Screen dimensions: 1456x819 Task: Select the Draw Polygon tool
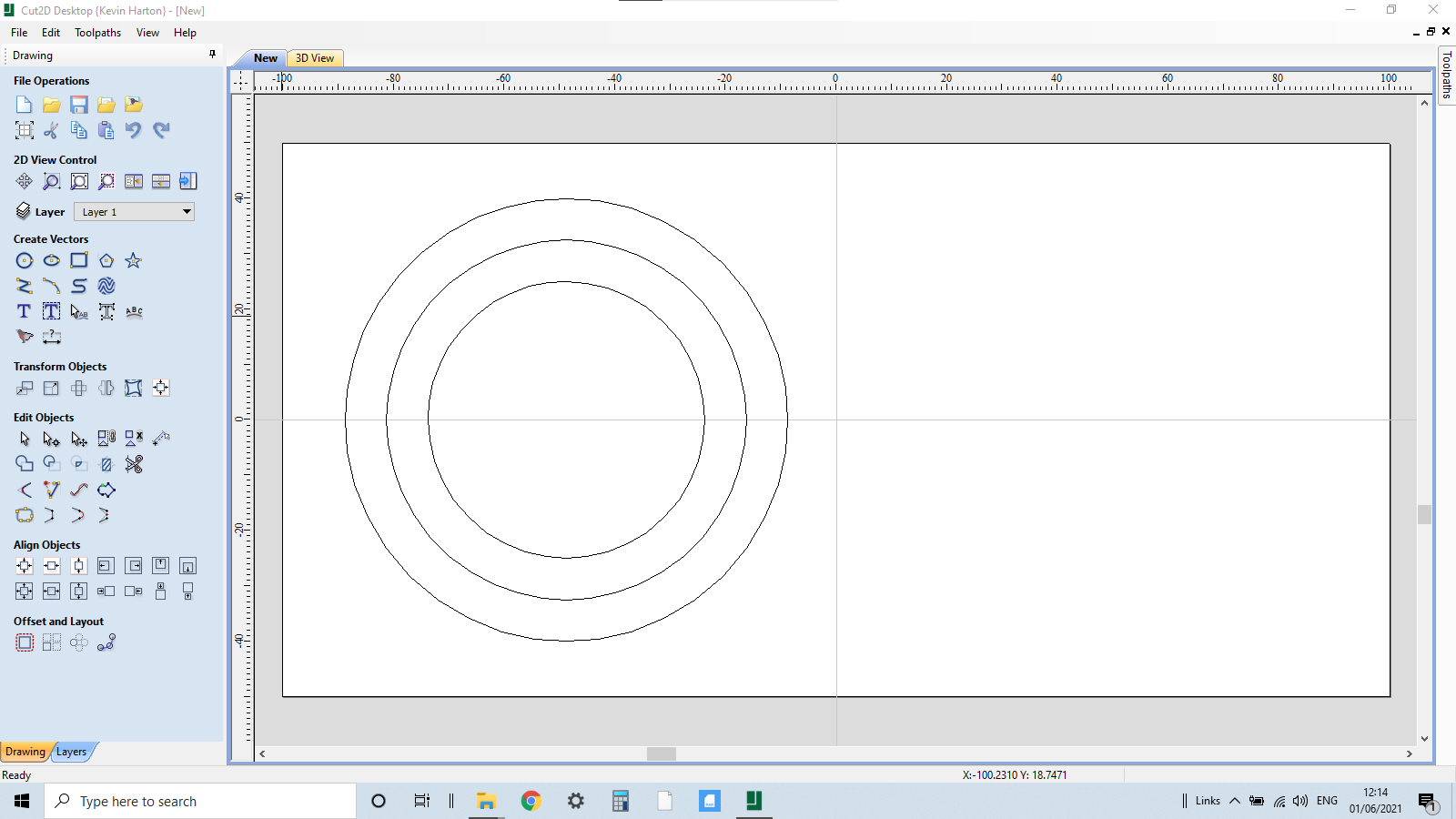tap(106, 260)
